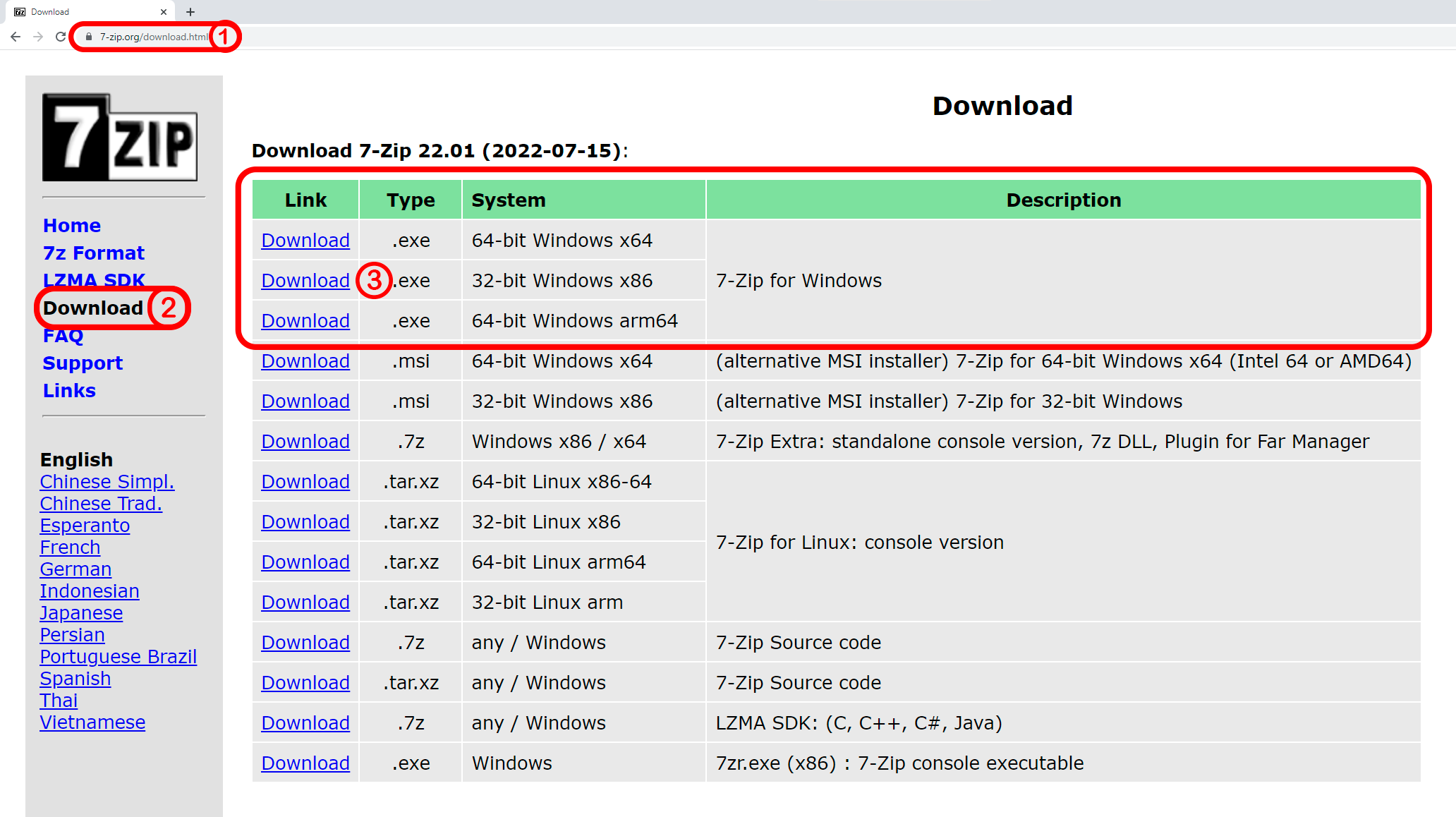Click the Description column header

pyautogui.click(x=1064, y=200)
